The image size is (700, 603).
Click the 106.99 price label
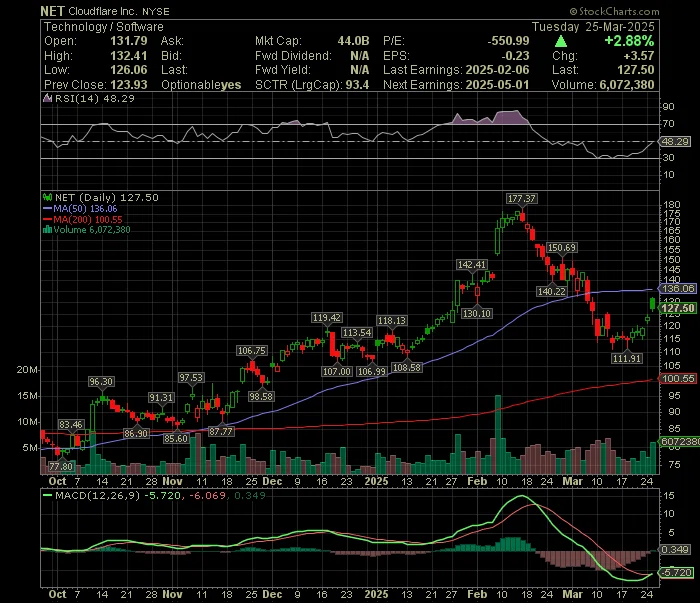pyautogui.click(x=372, y=371)
